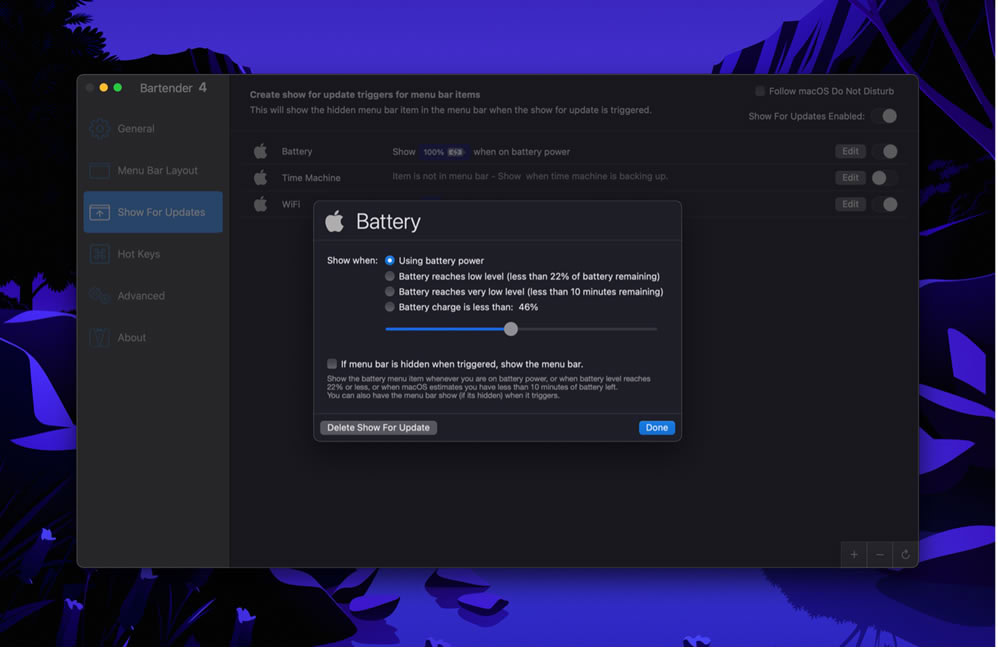Click the Time Machine row name
The width and height of the screenshot is (998, 648).
pos(311,178)
